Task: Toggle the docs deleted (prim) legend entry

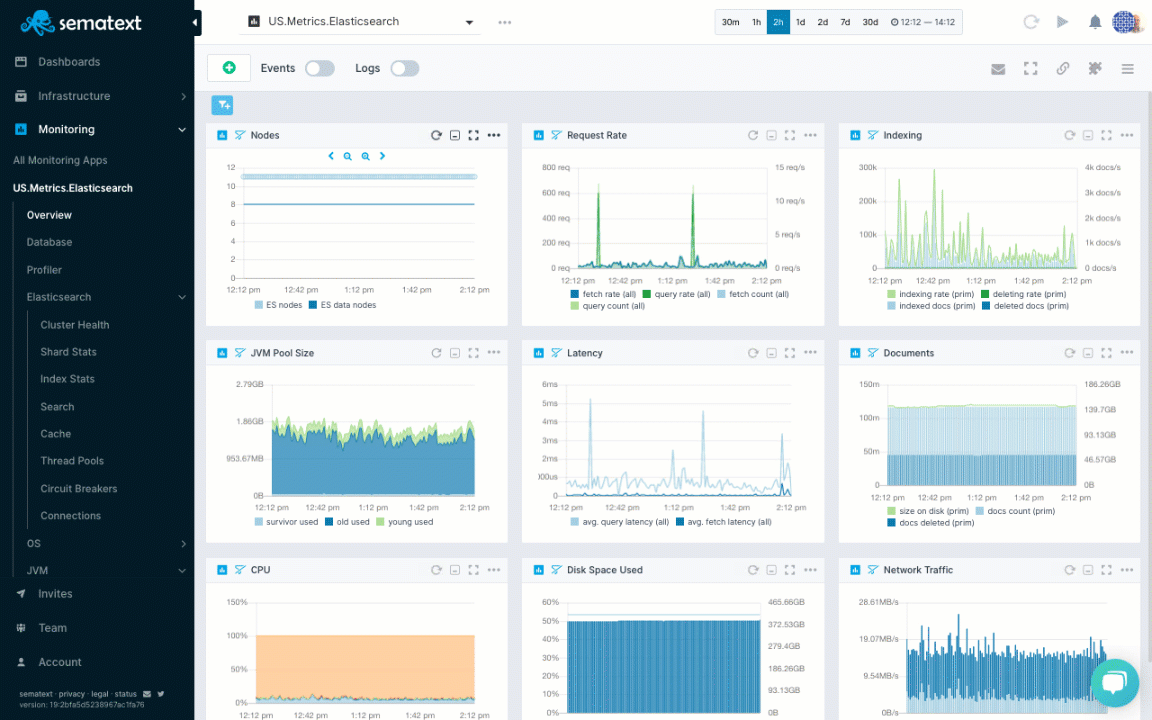Action: 931,522
